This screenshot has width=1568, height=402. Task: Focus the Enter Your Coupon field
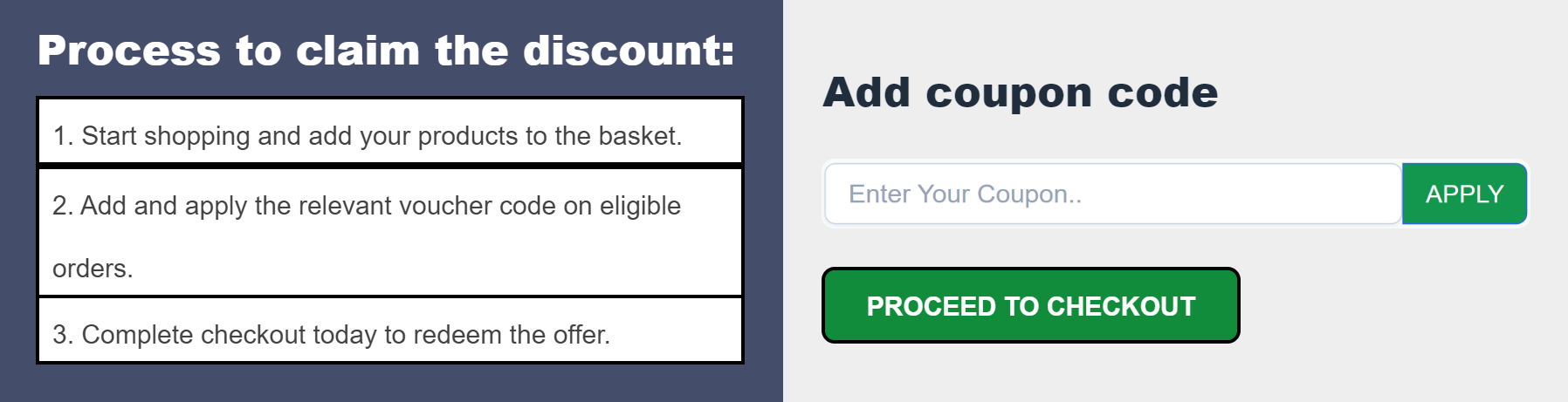(1112, 194)
